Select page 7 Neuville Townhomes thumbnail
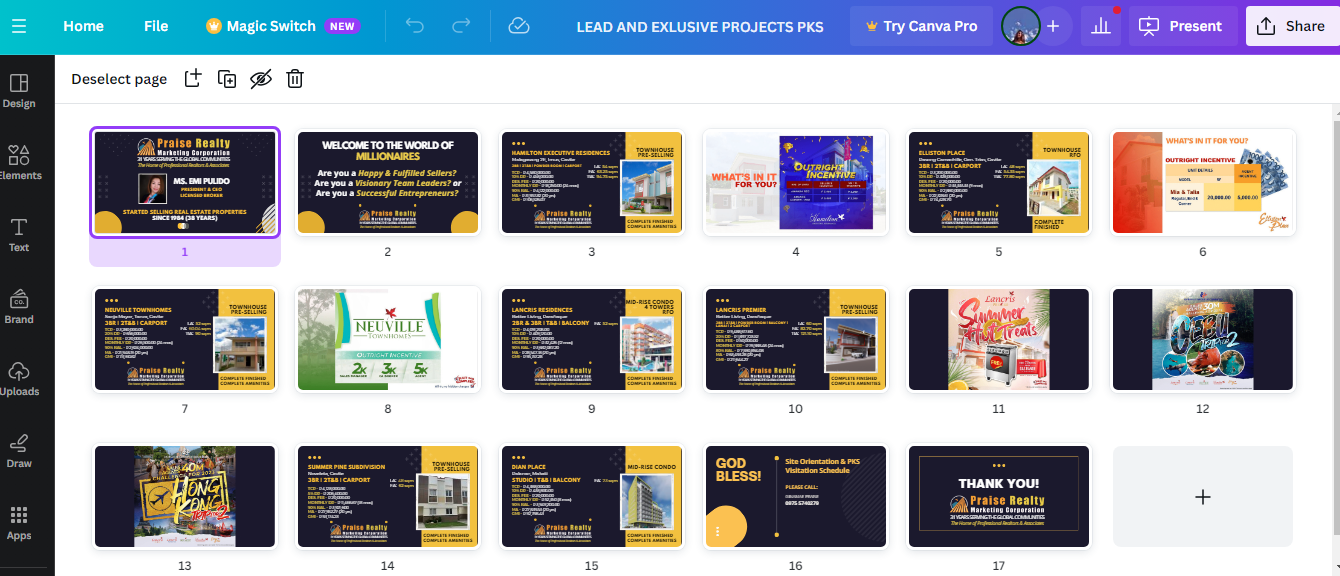The width and height of the screenshot is (1340, 576). (x=185, y=339)
